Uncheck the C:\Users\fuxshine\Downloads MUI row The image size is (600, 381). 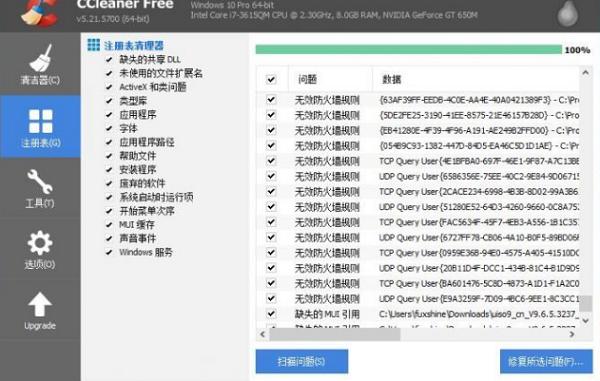click(x=271, y=314)
